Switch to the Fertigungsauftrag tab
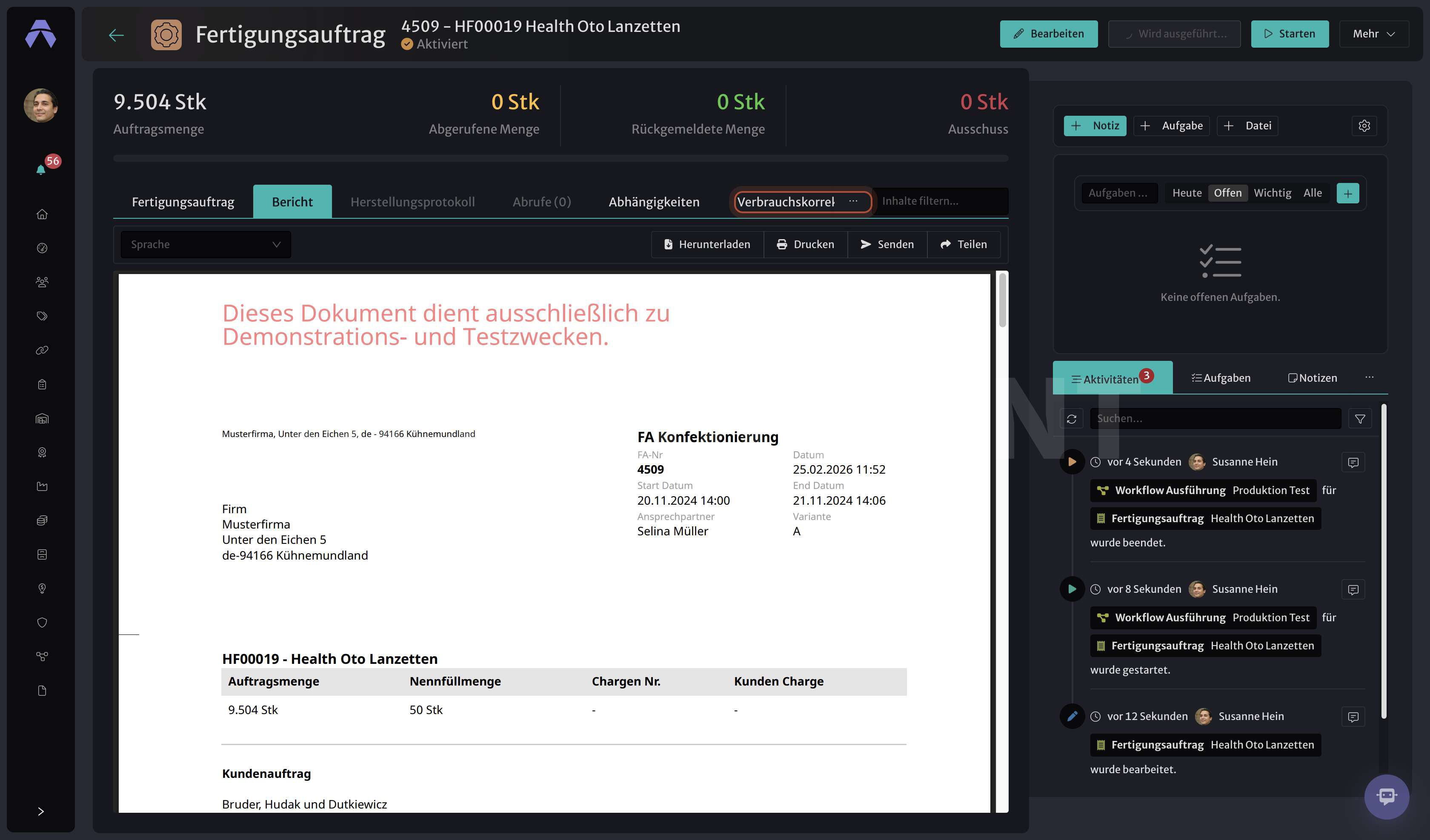Viewport: 1430px width, 840px height. [183, 201]
